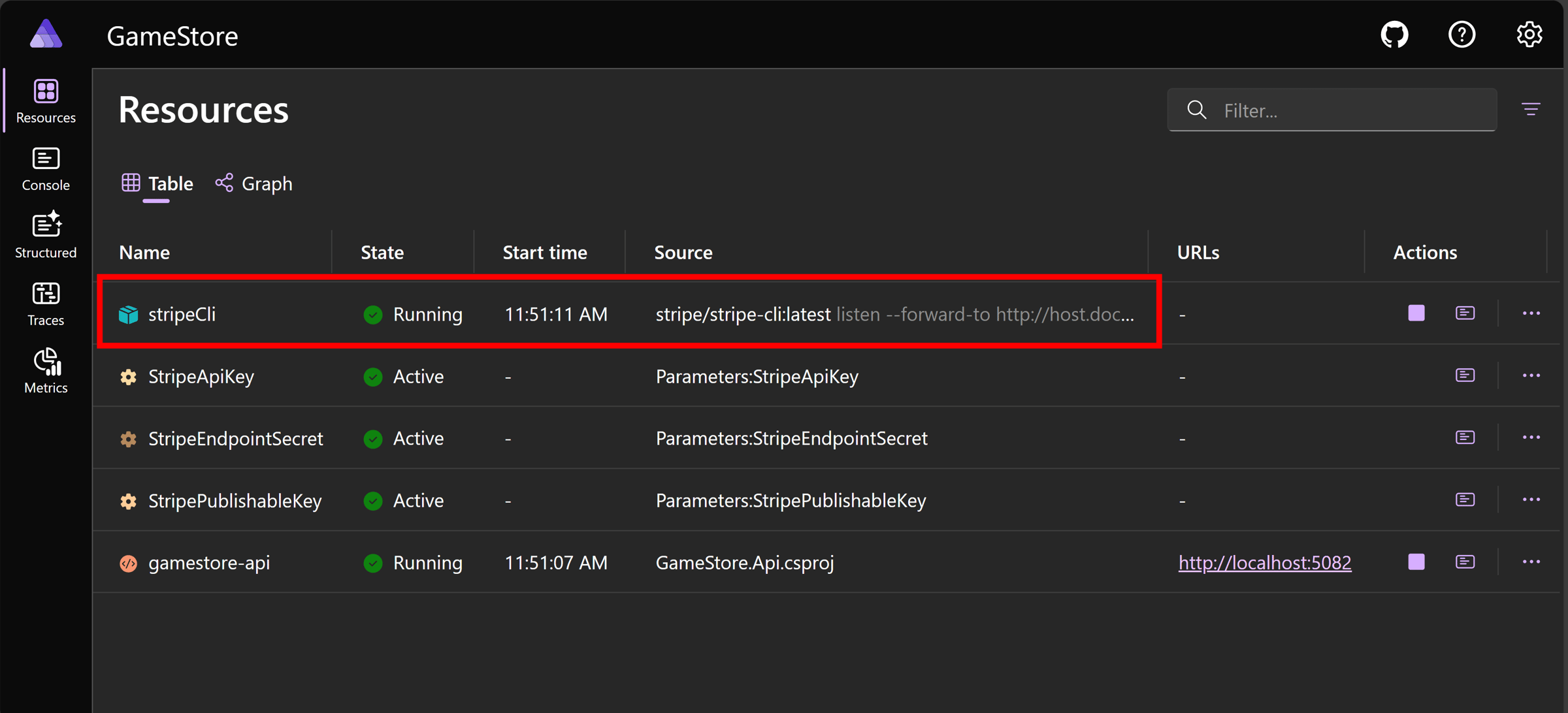
Task: Click stripe/stripe-cli:latest source text
Action: [743, 314]
